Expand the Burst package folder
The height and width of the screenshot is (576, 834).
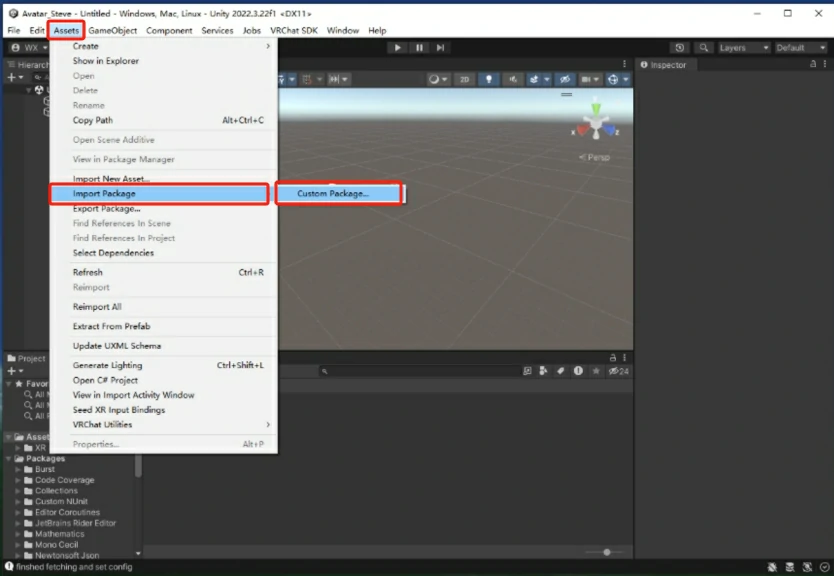(18, 469)
